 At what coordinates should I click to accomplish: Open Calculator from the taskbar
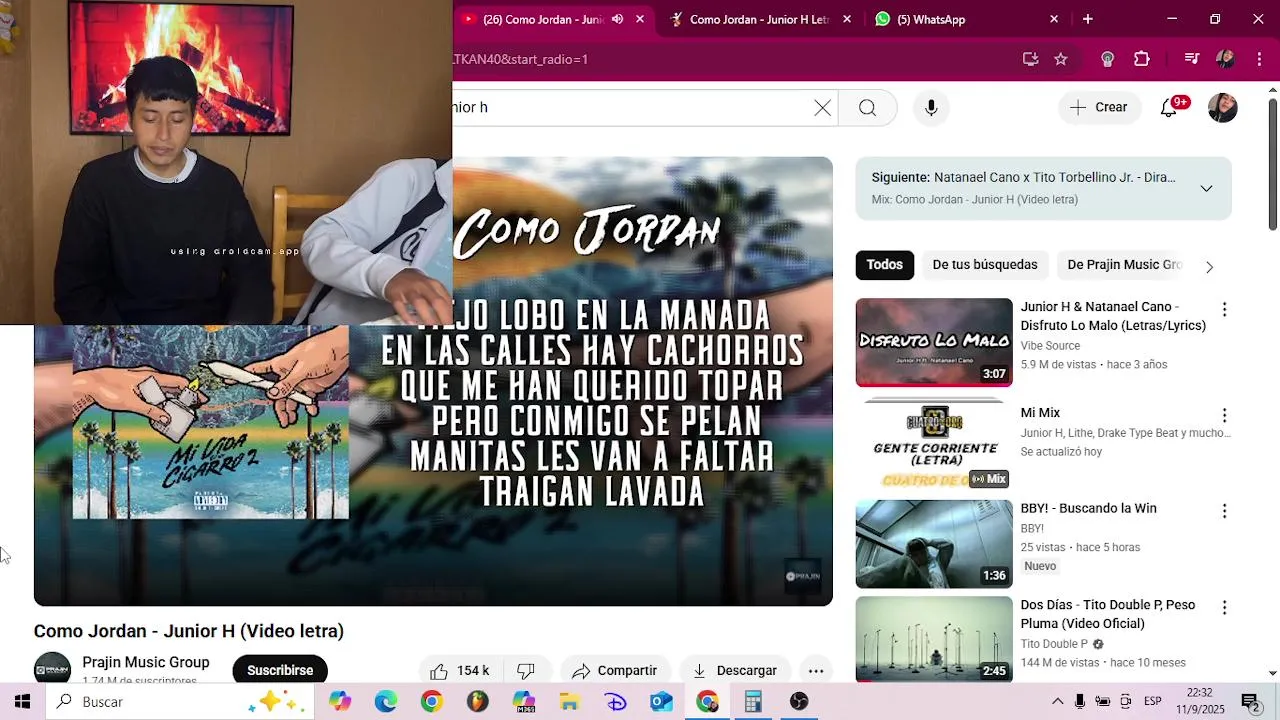tap(753, 702)
